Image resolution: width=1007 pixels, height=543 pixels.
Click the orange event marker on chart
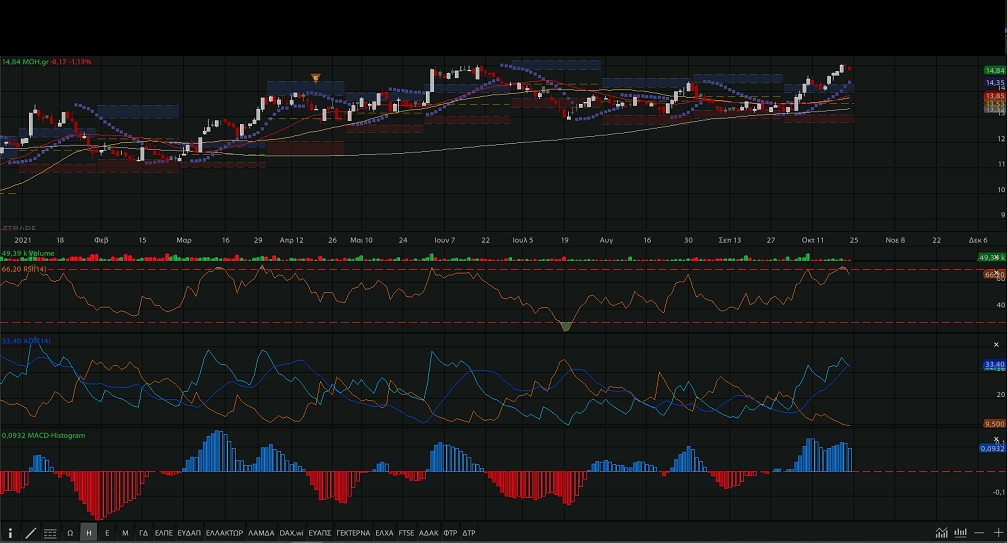(x=316, y=78)
